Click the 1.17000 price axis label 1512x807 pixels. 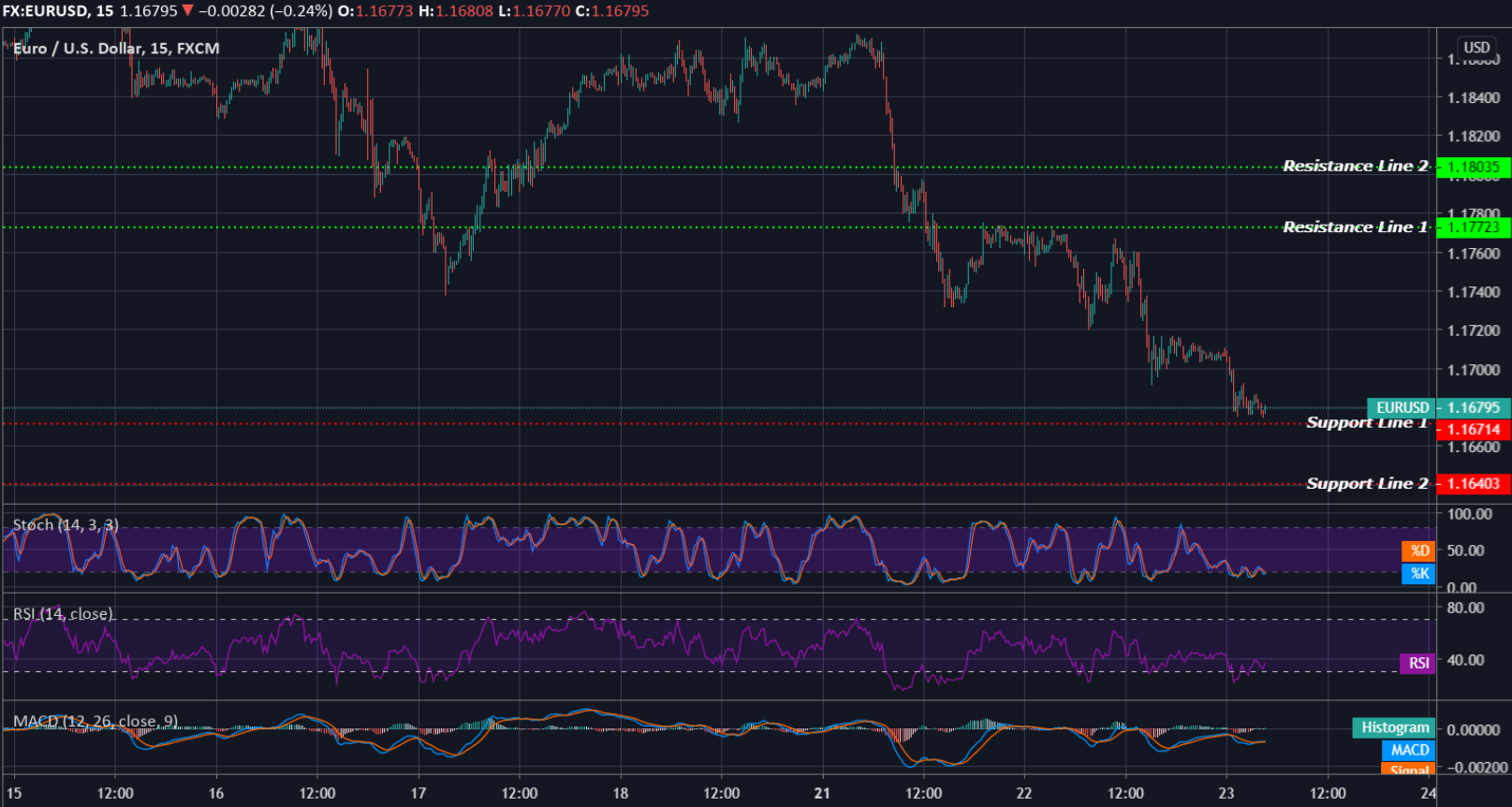[1474, 370]
